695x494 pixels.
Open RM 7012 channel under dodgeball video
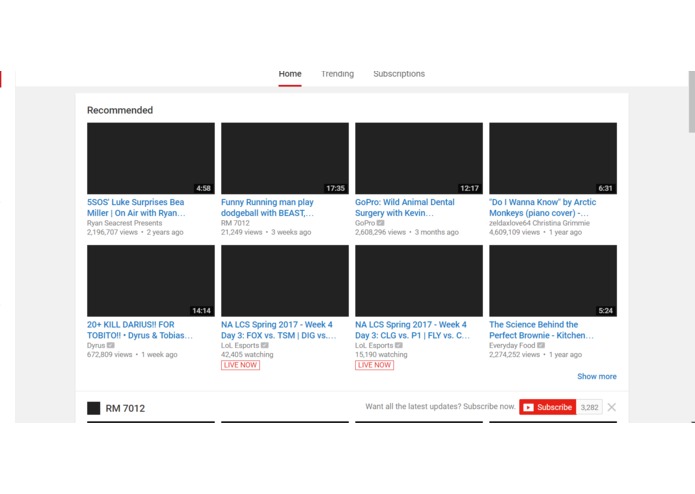click(235, 223)
